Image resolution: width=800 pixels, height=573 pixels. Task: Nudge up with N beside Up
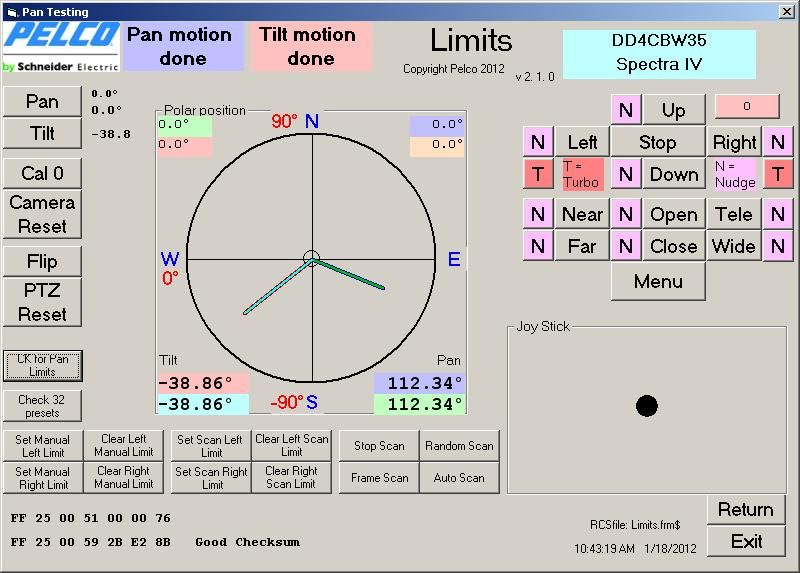pos(626,110)
